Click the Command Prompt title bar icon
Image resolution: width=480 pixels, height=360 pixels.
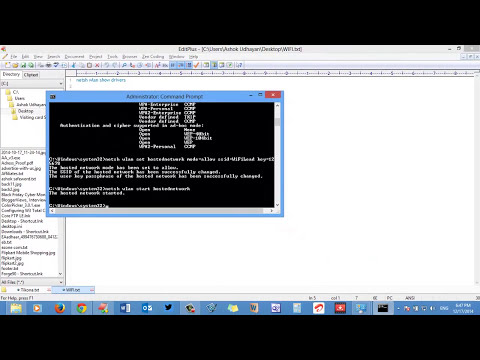(53, 97)
